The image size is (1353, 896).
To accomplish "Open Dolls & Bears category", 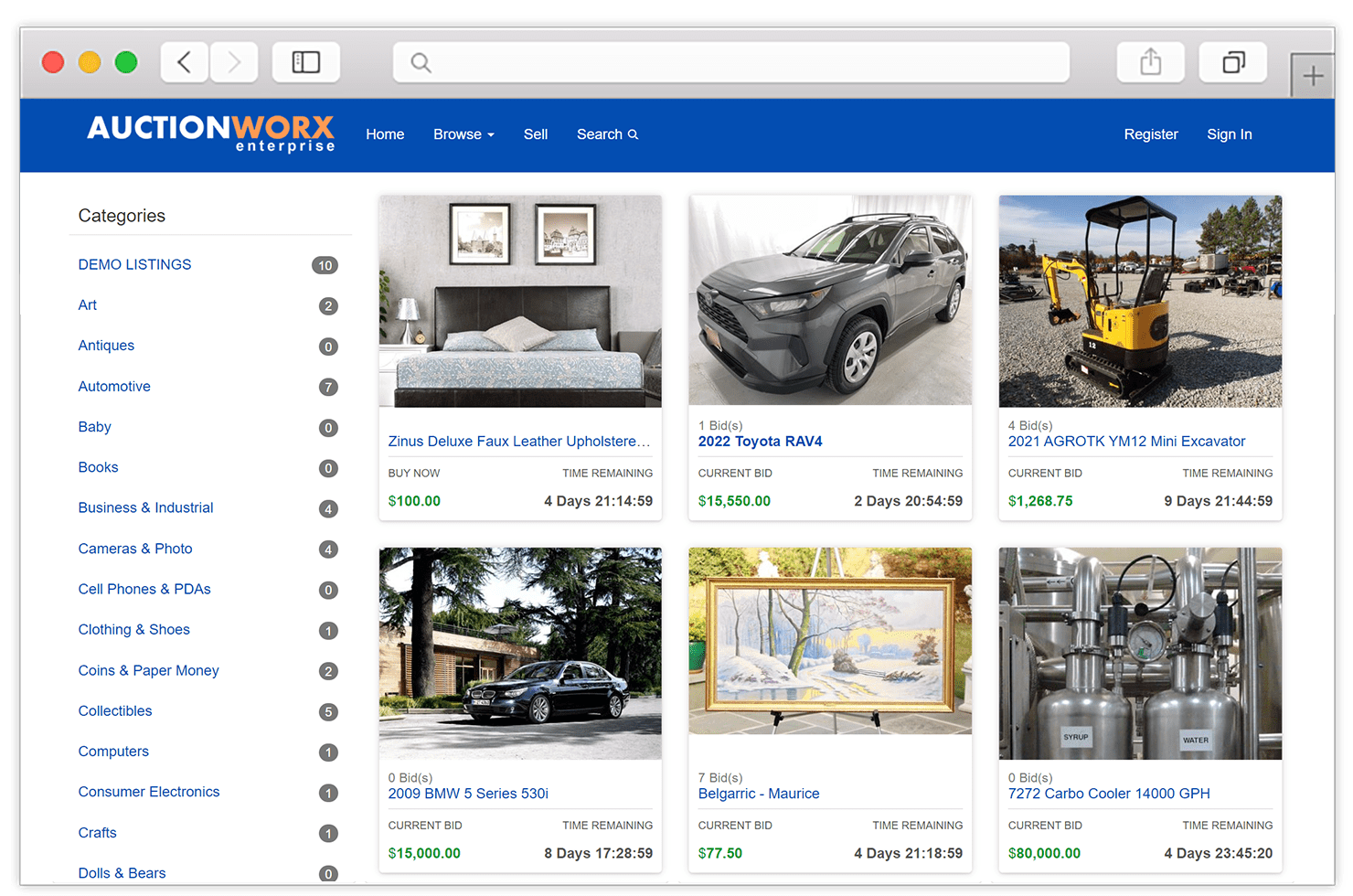I will click(123, 873).
